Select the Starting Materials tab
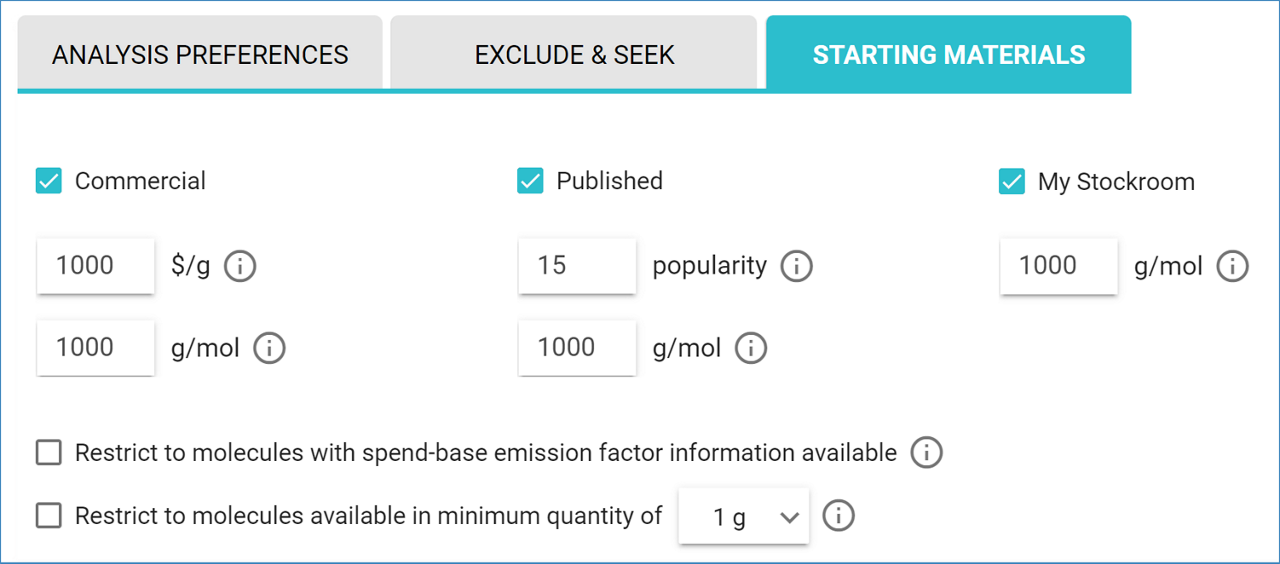 point(948,54)
